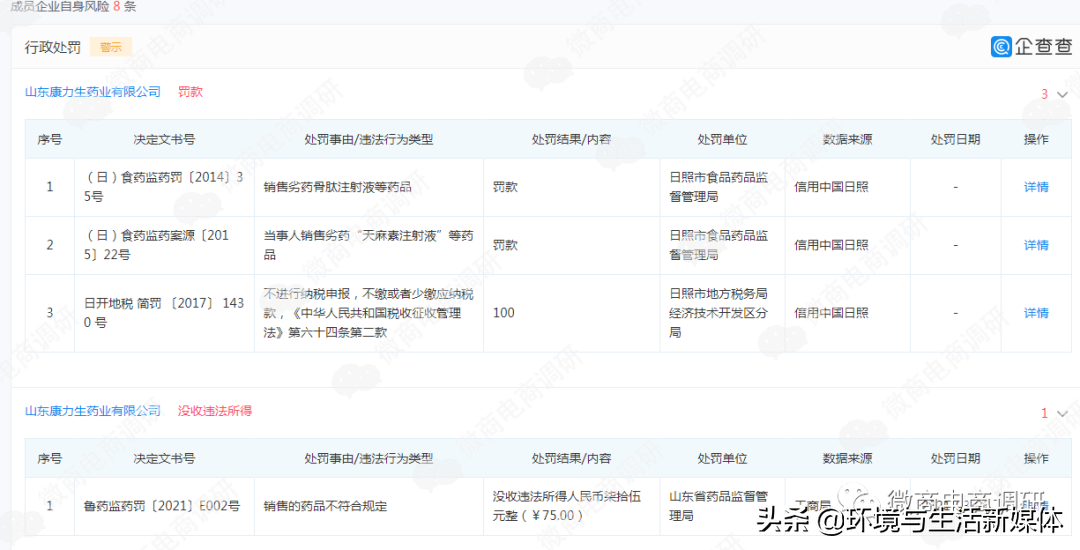Click reason cell 销售劣药骨肽注射液等药品

pyautogui.click(x=338, y=187)
